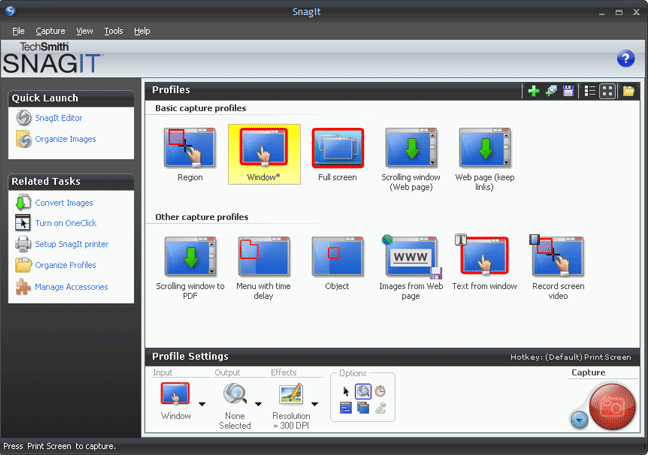Open the blue help question mark
648x455 pixels.
(626, 59)
